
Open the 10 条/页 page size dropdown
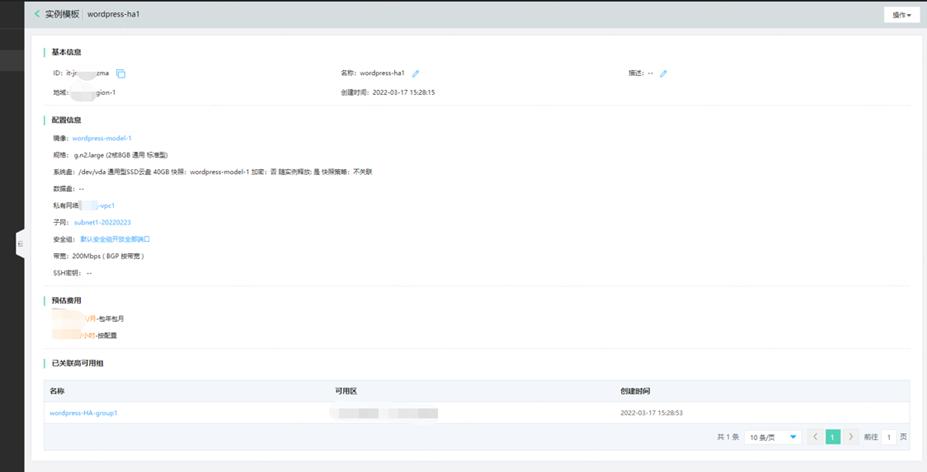pyautogui.click(x=773, y=437)
